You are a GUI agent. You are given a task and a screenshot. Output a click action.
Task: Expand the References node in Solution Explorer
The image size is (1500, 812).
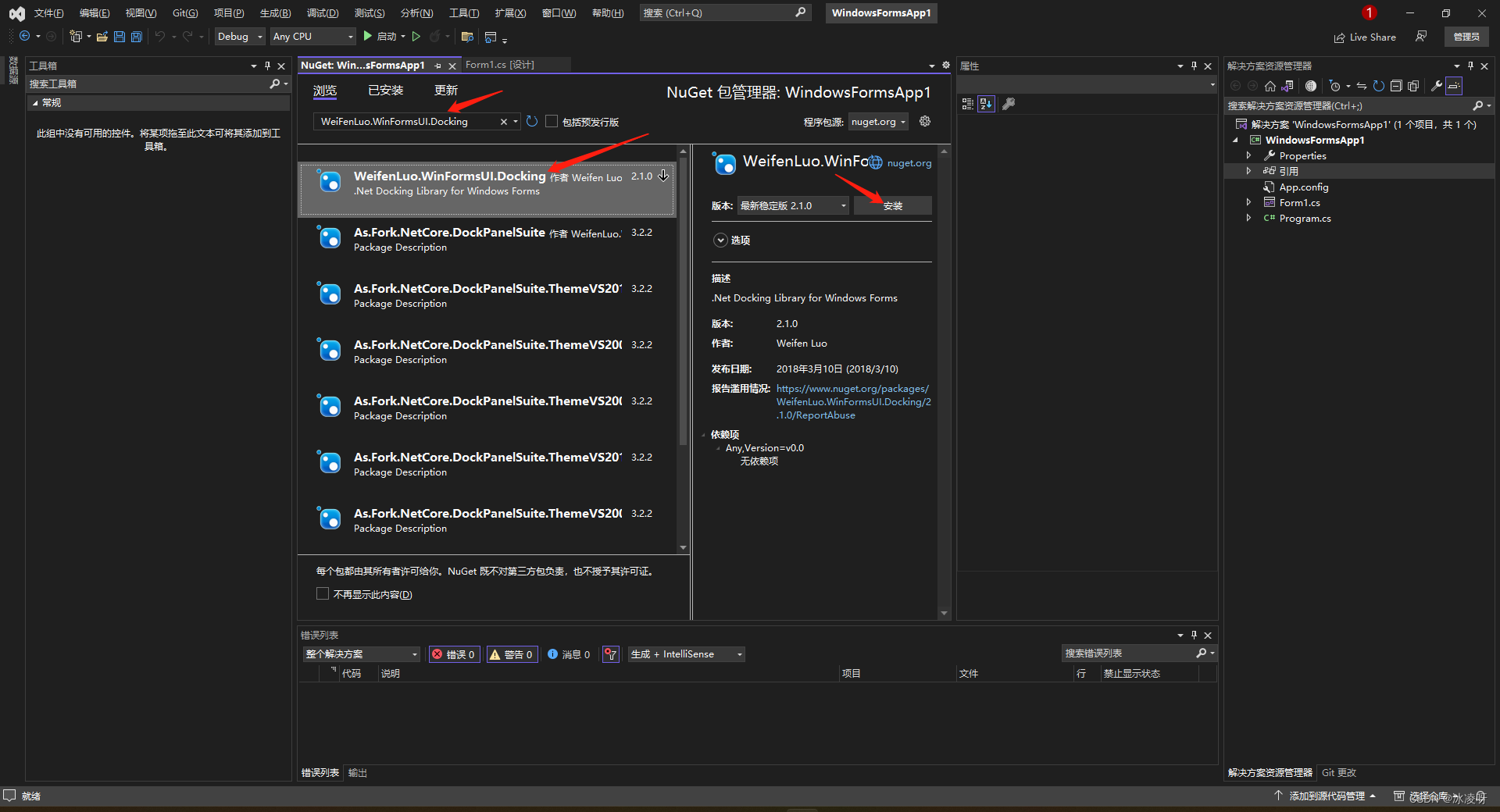1248,170
